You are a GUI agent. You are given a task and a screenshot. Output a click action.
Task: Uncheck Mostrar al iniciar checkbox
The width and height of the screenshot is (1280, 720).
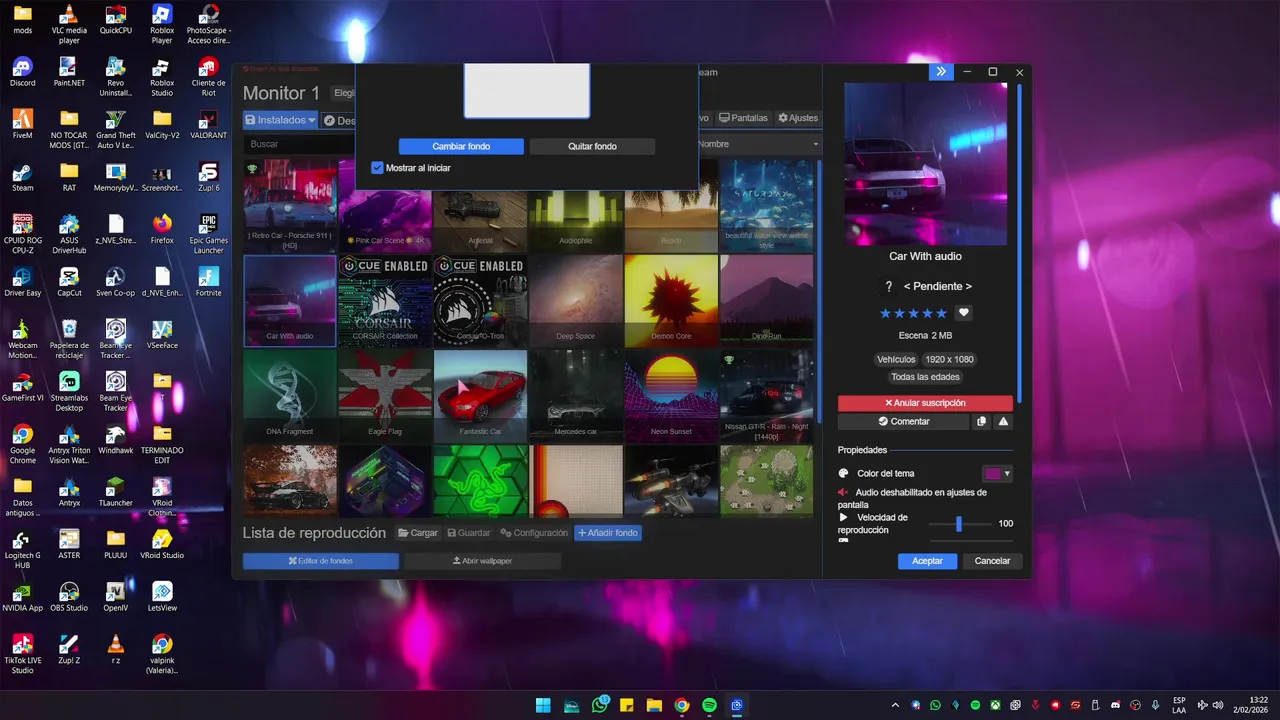[x=377, y=168]
